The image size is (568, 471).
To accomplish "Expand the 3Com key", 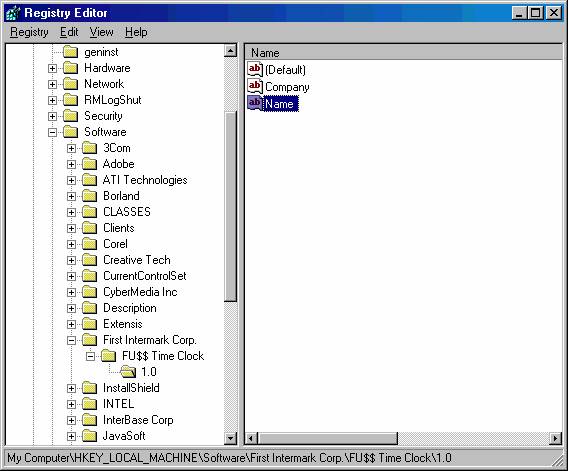I will [71, 148].
